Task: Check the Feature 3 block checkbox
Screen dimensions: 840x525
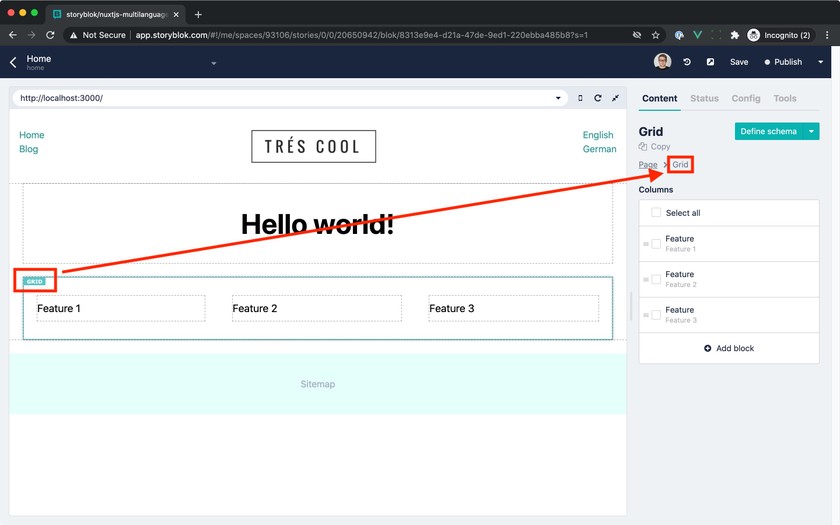Action: pos(656,315)
